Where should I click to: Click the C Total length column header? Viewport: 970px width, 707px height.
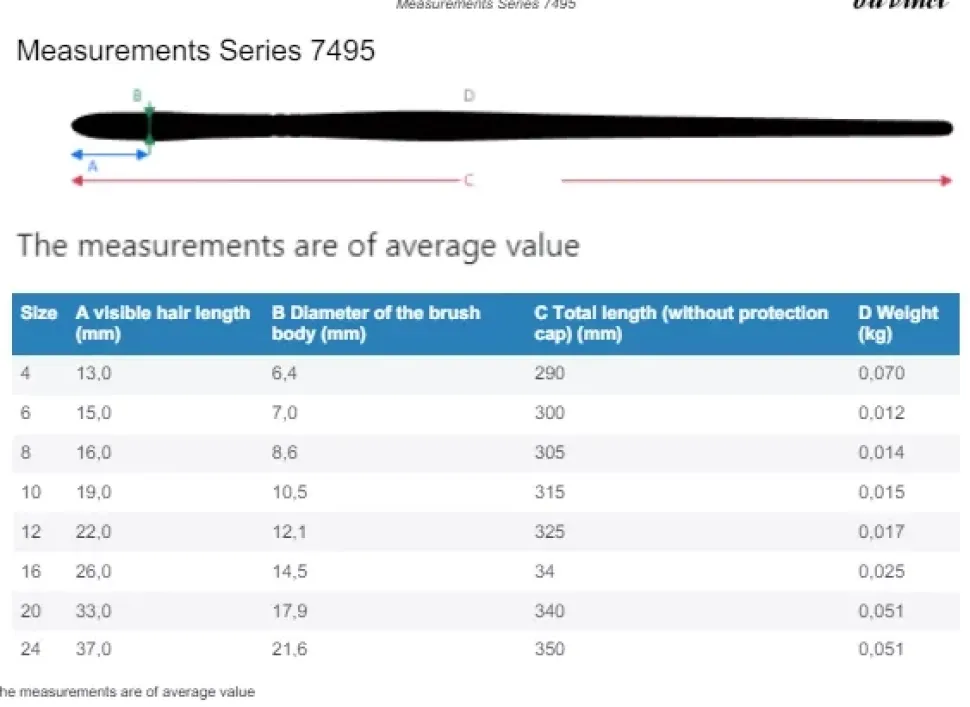coord(681,323)
